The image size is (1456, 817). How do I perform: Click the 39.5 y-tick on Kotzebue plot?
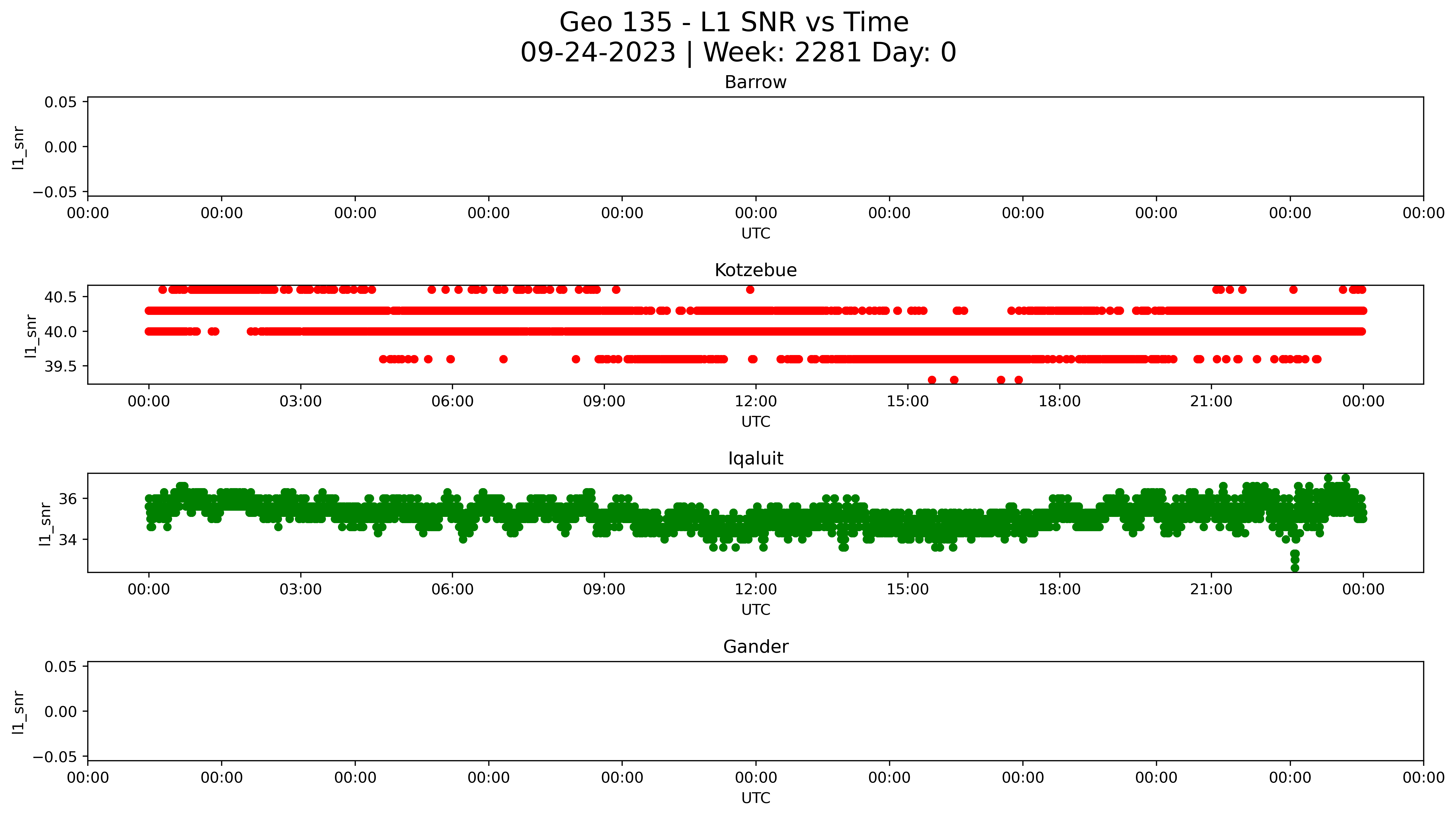point(61,367)
